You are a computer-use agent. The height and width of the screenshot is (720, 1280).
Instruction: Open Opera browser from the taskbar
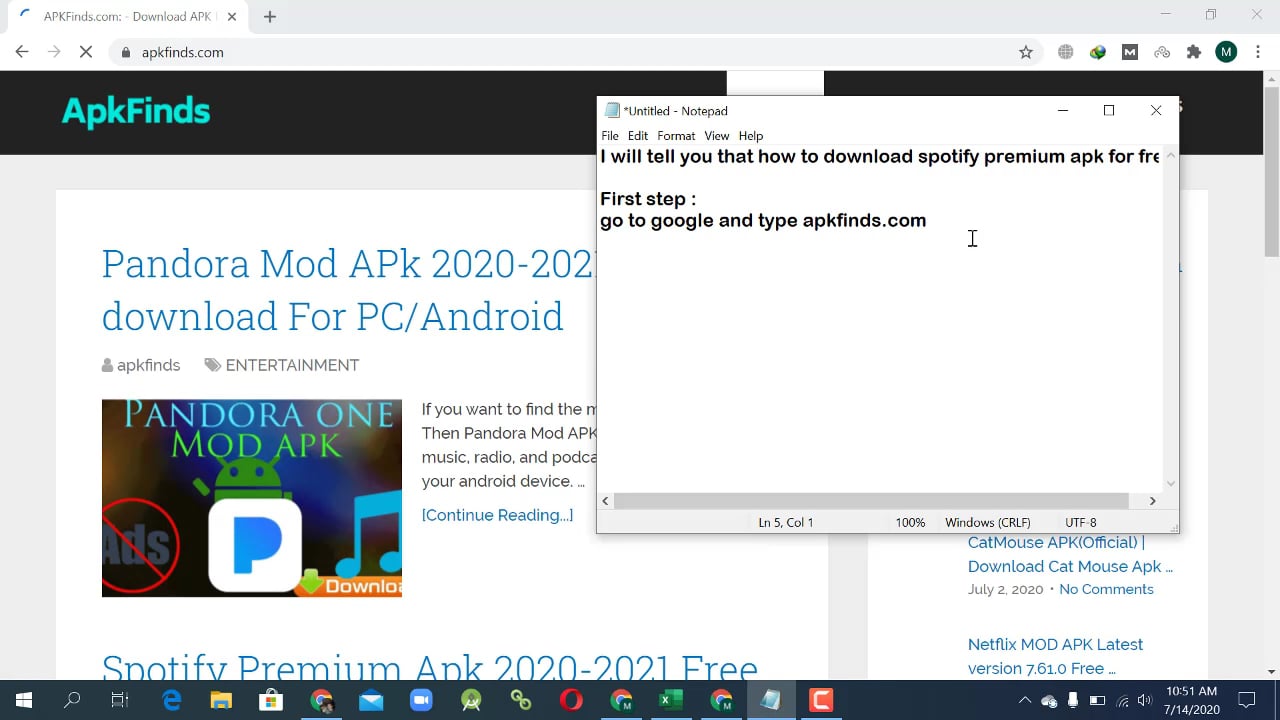pyautogui.click(x=571, y=700)
